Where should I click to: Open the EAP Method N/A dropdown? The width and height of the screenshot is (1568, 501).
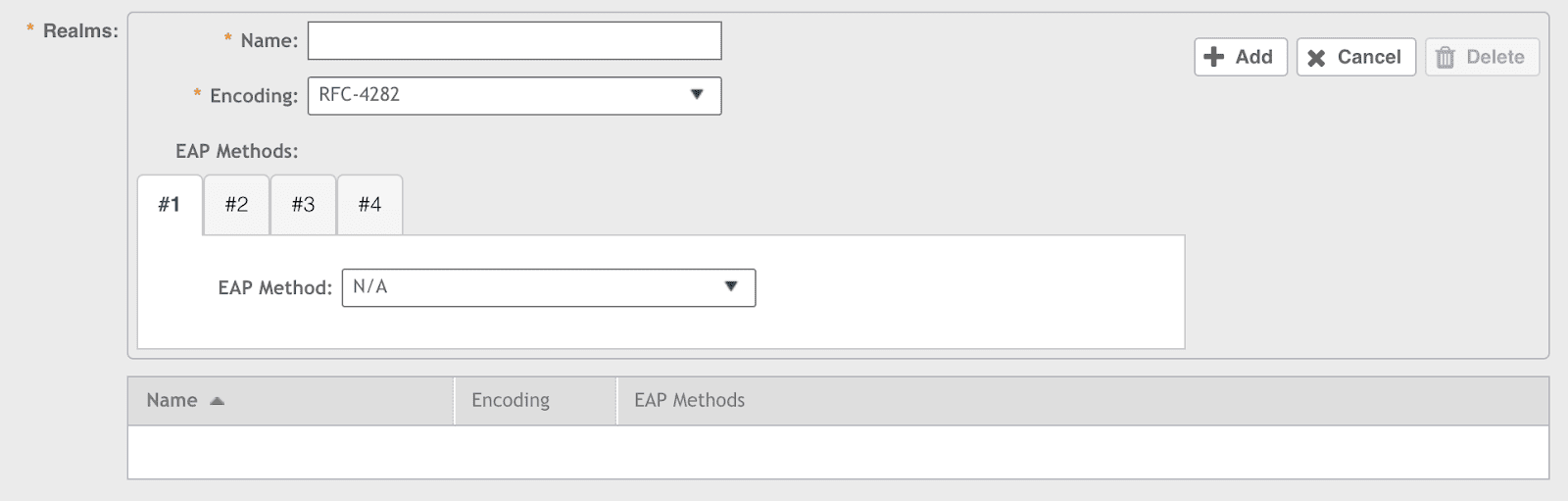[549, 288]
